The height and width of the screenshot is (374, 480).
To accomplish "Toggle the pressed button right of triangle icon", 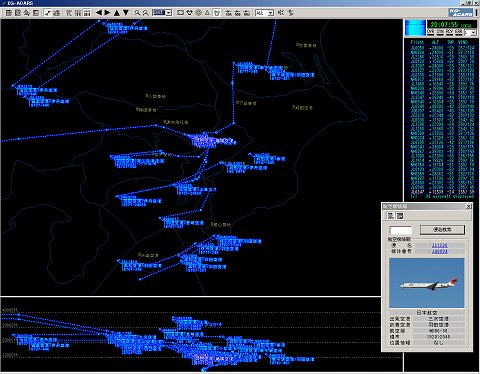I will [217, 13].
